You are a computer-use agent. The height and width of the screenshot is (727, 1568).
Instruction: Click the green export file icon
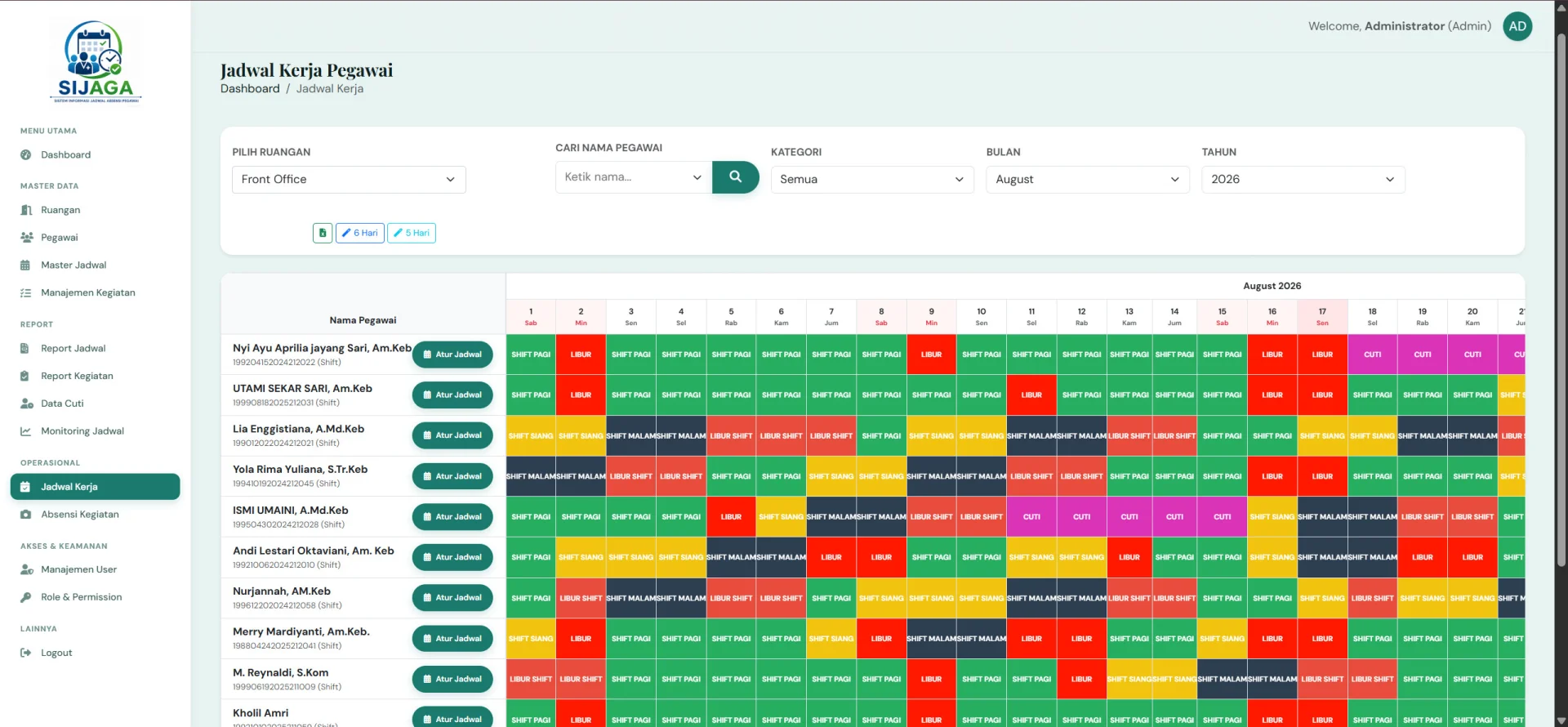click(x=323, y=233)
